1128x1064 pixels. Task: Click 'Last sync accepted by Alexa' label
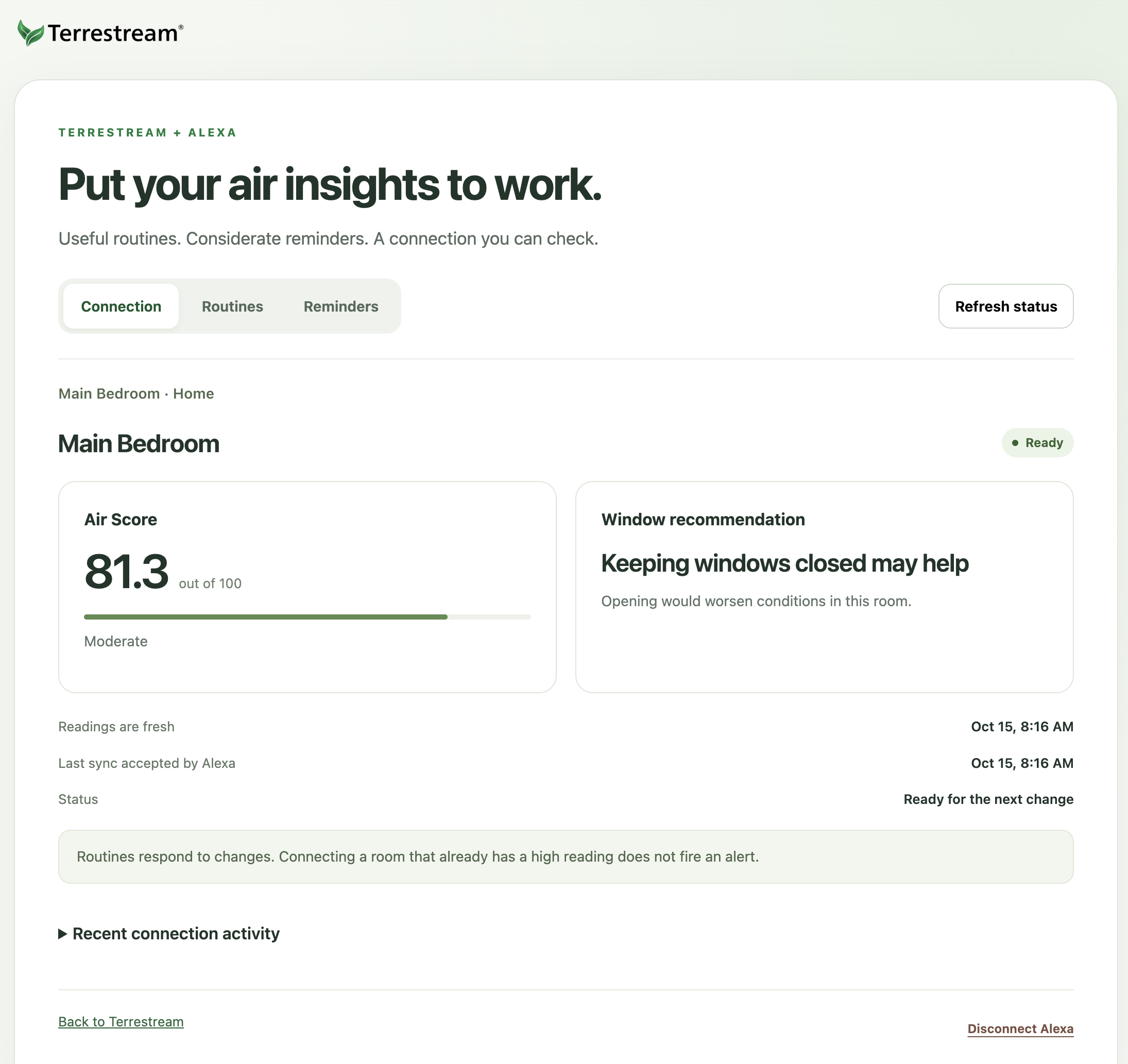[x=147, y=763]
